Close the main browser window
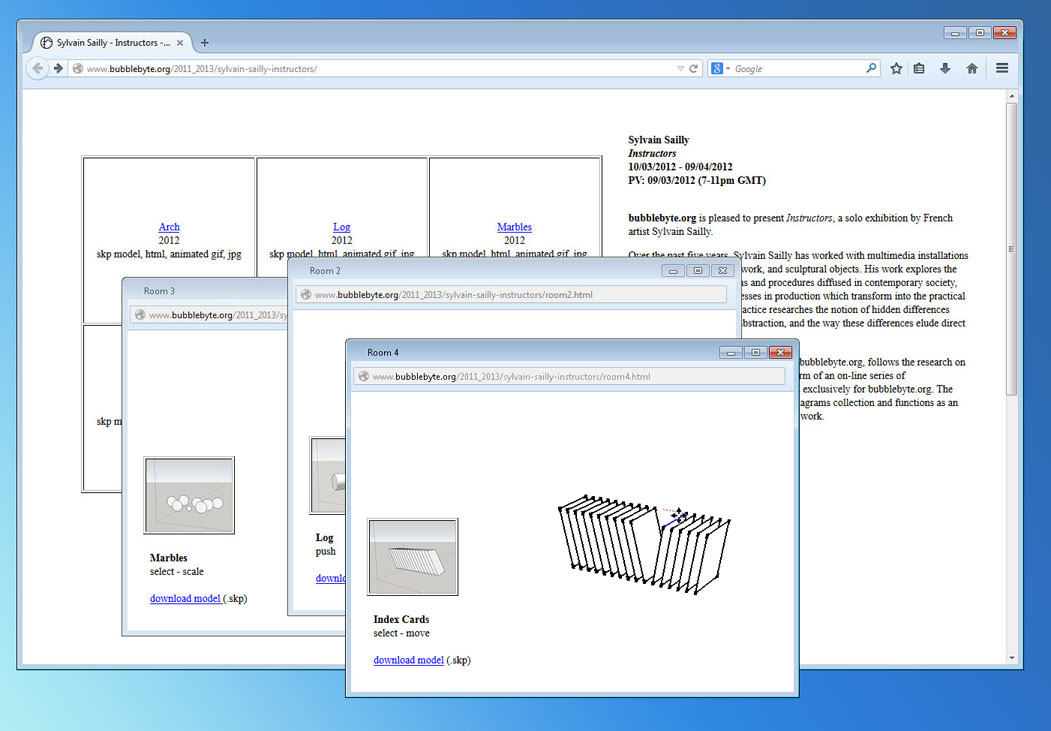The height and width of the screenshot is (731, 1051). 1005,32
